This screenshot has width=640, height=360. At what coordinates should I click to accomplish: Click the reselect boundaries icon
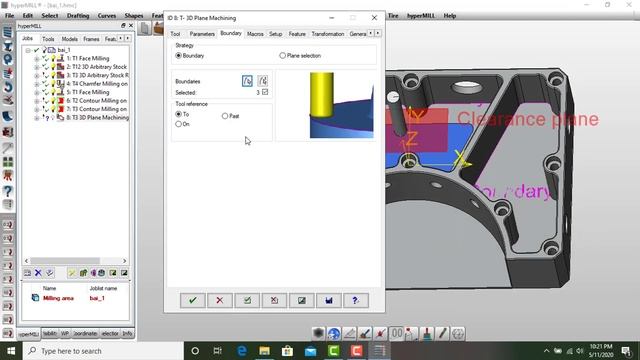pyautogui.click(x=263, y=81)
